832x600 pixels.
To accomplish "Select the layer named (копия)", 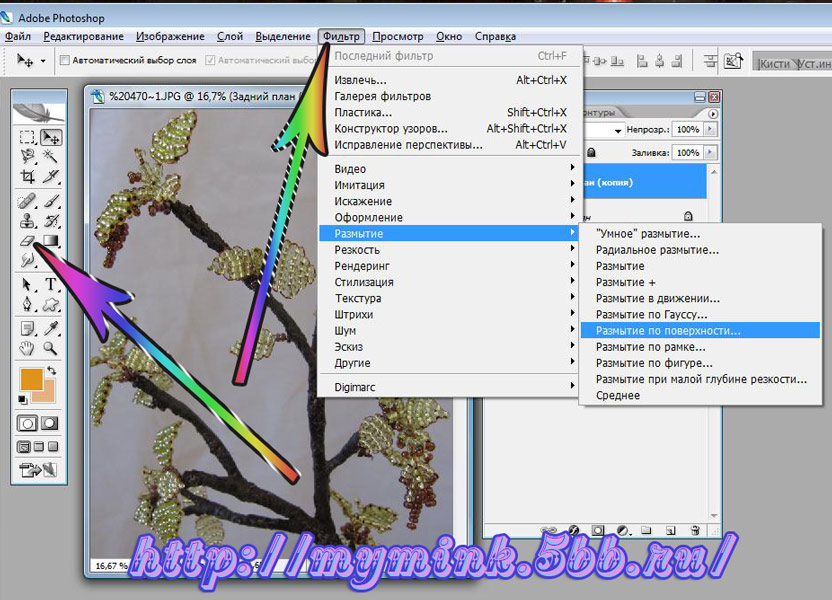I will 645,182.
